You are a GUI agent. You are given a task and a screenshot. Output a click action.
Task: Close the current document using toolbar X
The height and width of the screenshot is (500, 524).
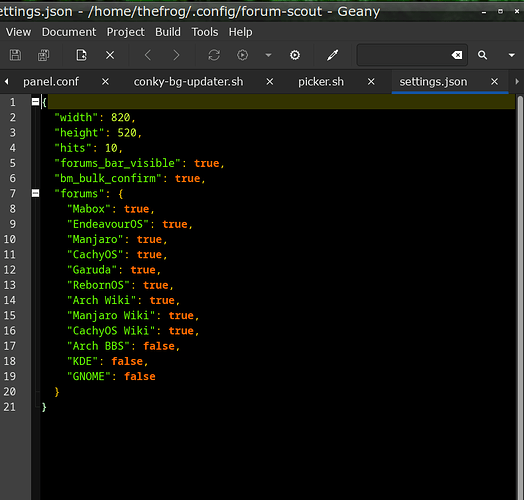pyautogui.click(x=110, y=55)
